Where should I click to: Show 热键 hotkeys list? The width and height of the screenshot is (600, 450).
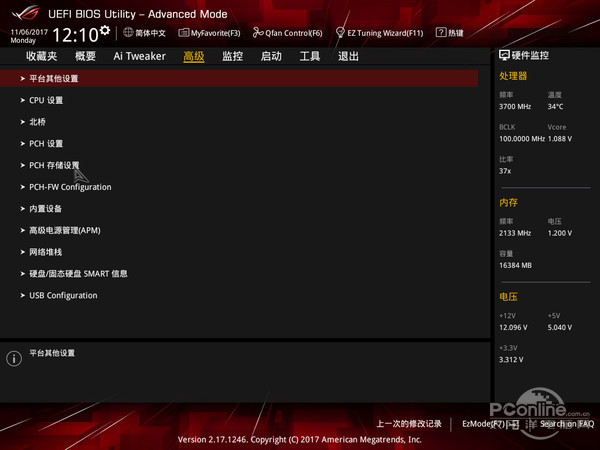[x=455, y=33]
